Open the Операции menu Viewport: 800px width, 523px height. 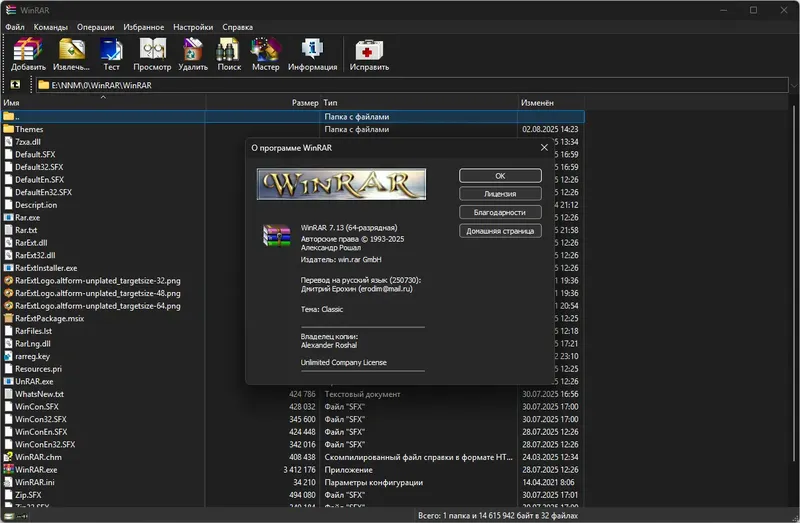(95, 27)
